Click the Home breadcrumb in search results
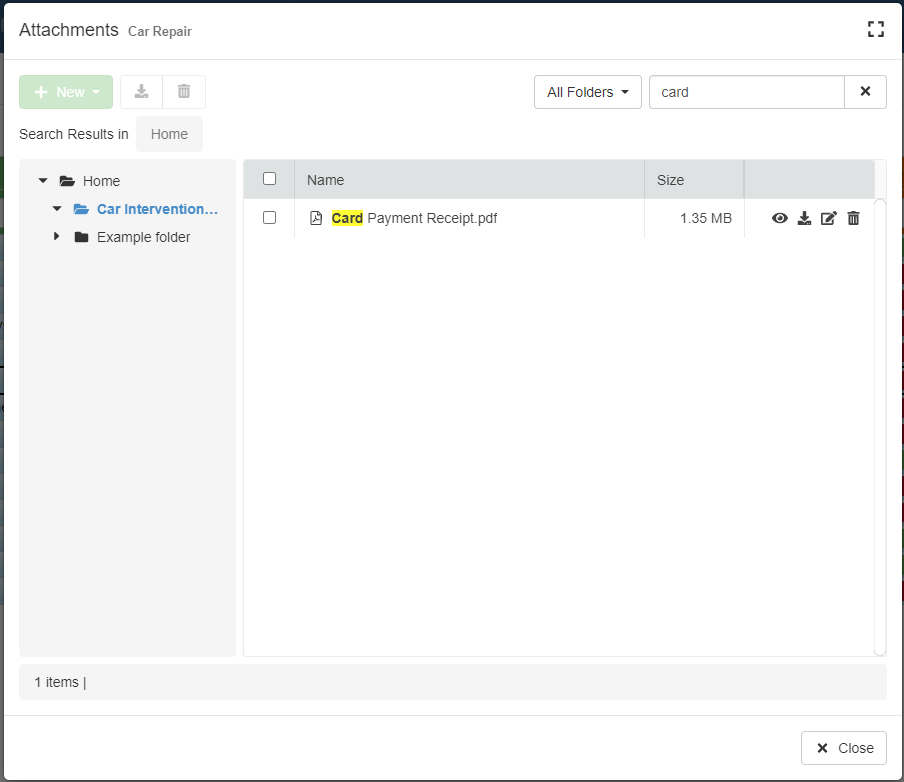Screen dimensions: 904x782 click(169, 134)
